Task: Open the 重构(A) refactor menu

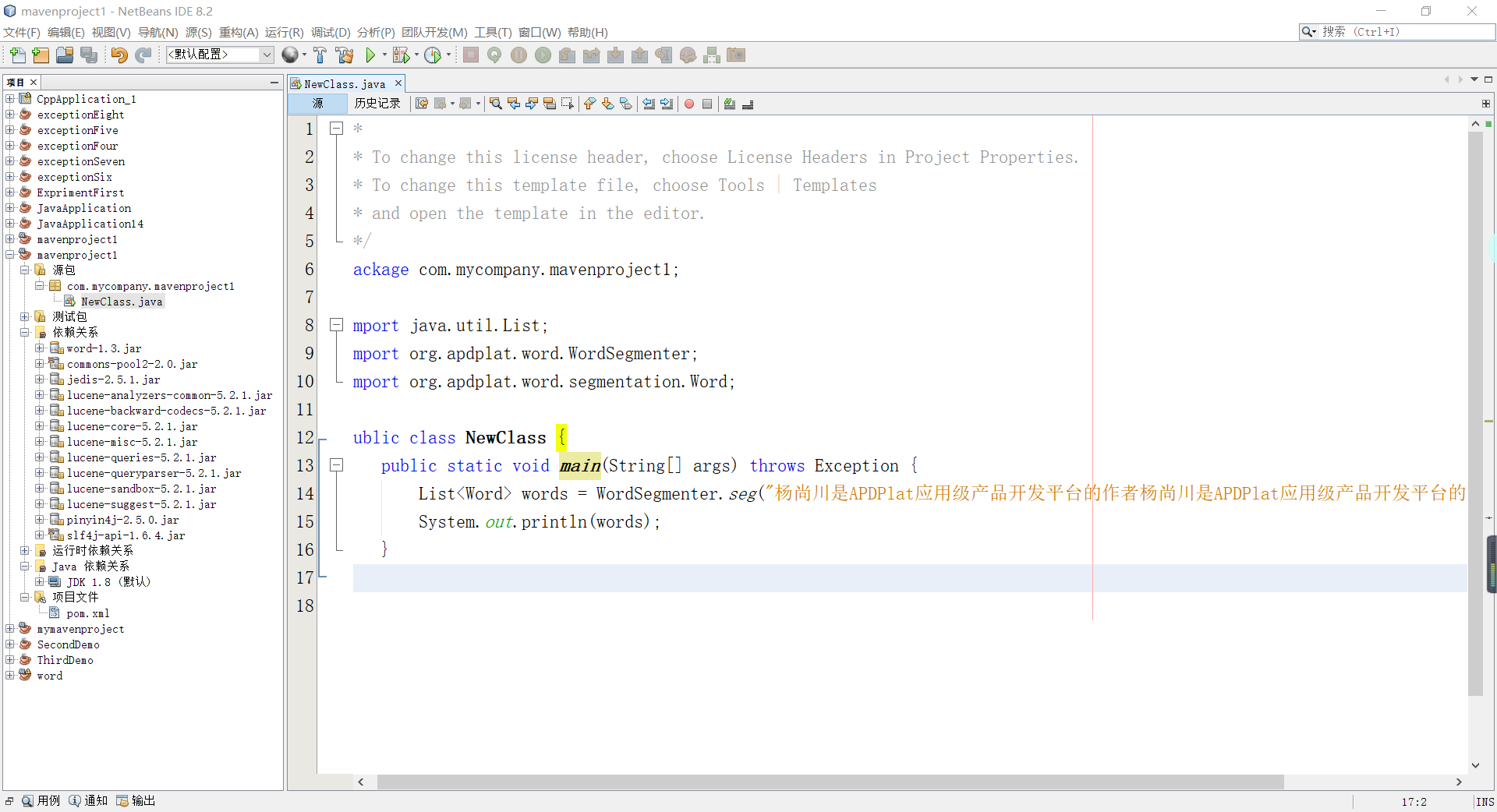Action: (x=238, y=33)
